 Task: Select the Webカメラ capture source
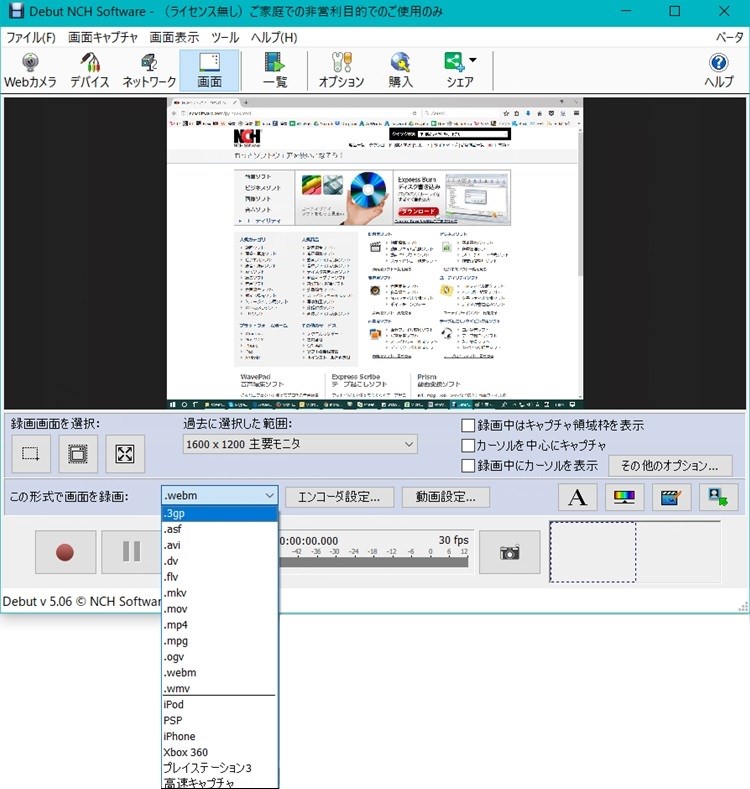click(x=30, y=70)
